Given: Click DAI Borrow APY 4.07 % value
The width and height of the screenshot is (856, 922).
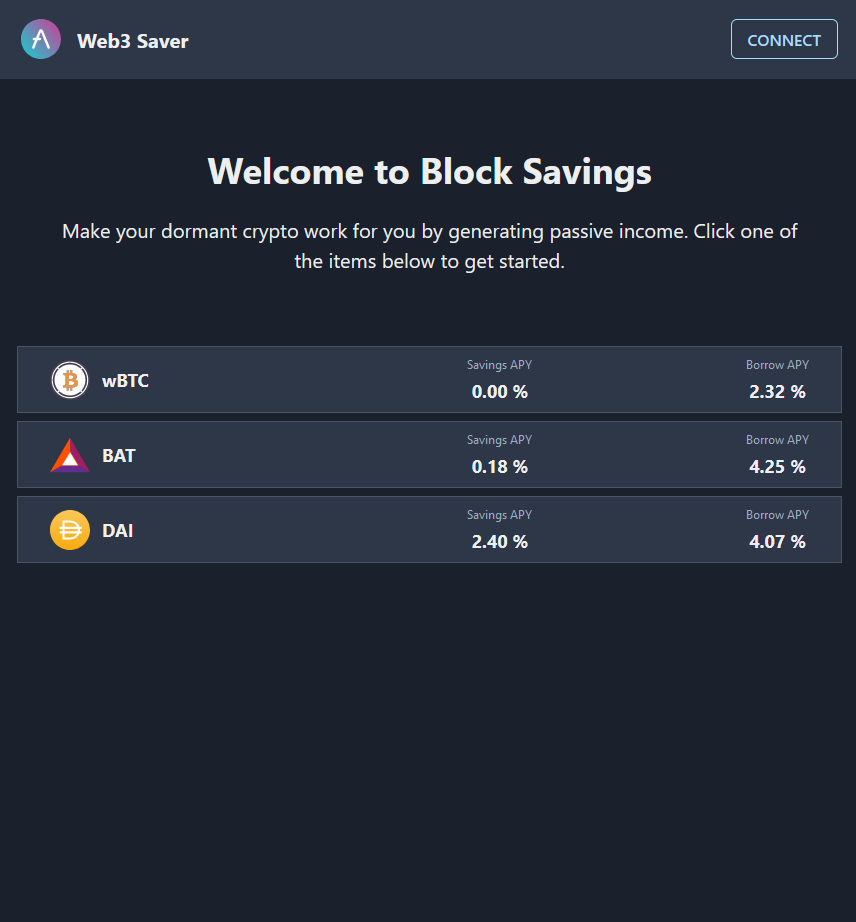Looking at the screenshot, I should [777, 542].
